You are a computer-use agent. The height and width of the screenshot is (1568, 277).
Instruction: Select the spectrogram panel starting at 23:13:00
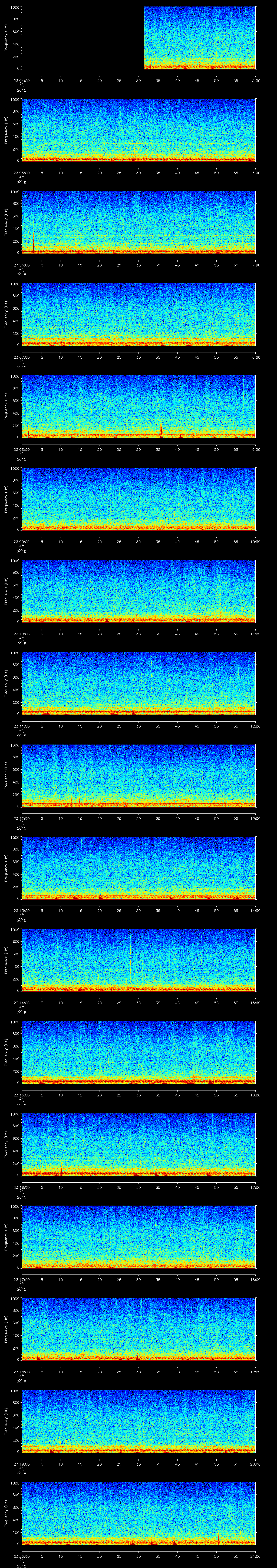(139, 868)
